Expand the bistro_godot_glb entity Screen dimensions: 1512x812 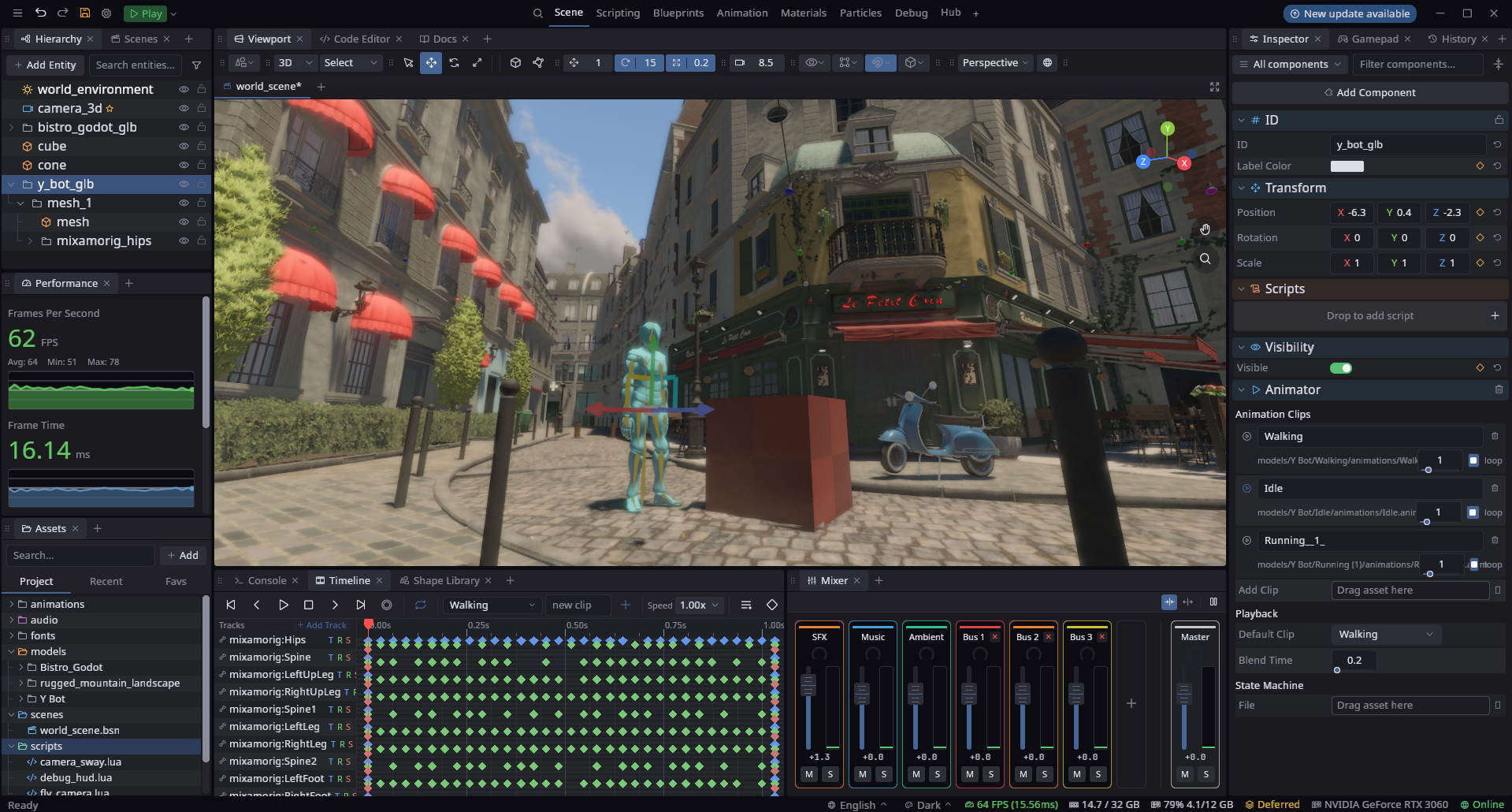11,127
